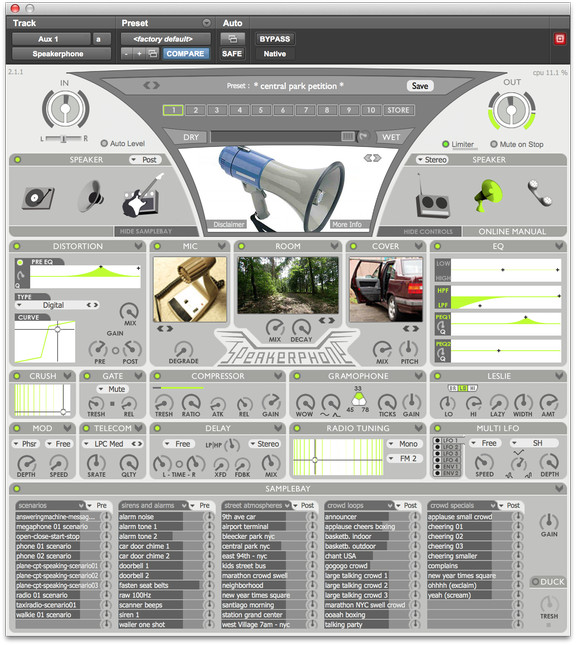
Task: Click the forest room thumbnail image
Action: [288, 285]
